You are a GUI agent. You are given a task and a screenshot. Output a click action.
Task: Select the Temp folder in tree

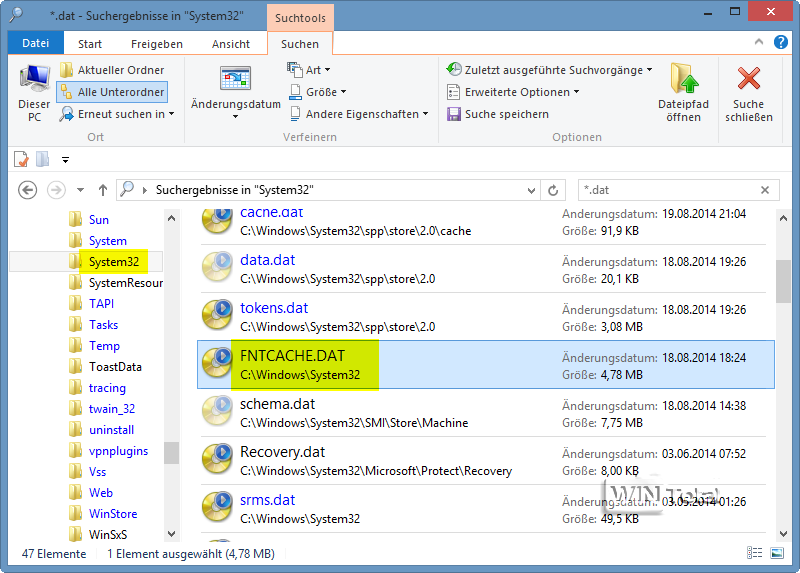[104, 346]
